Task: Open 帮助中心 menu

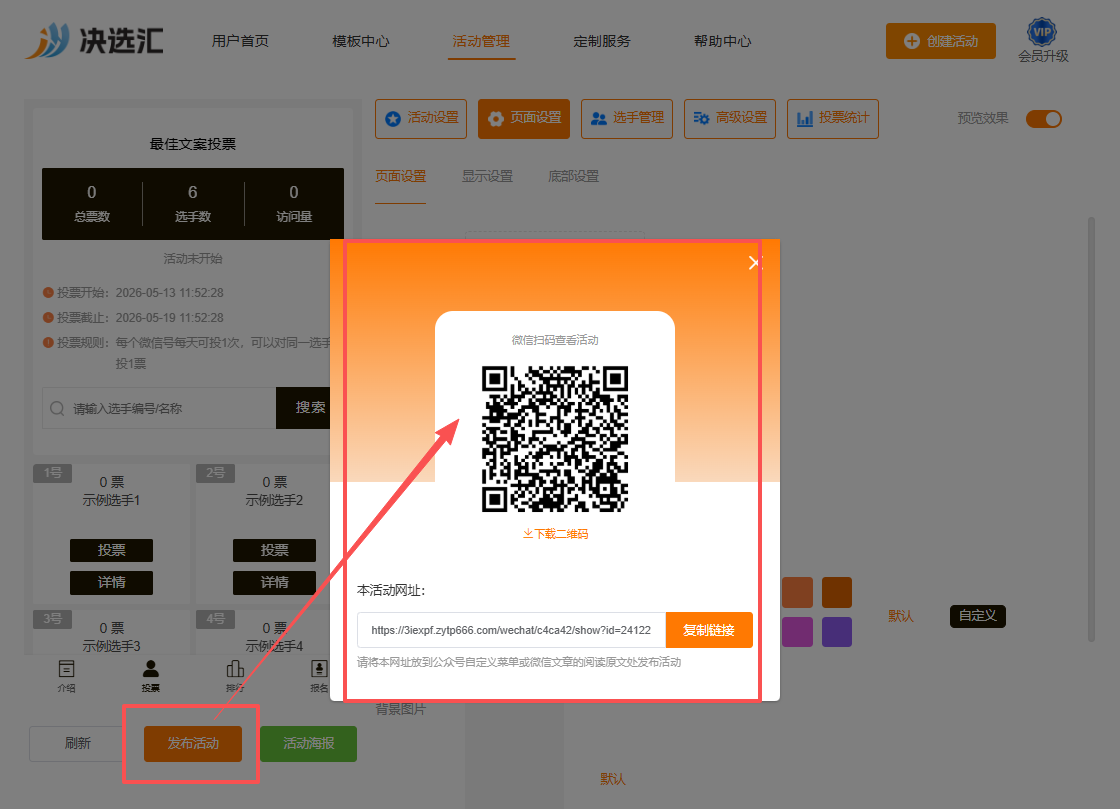Action: (x=722, y=41)
